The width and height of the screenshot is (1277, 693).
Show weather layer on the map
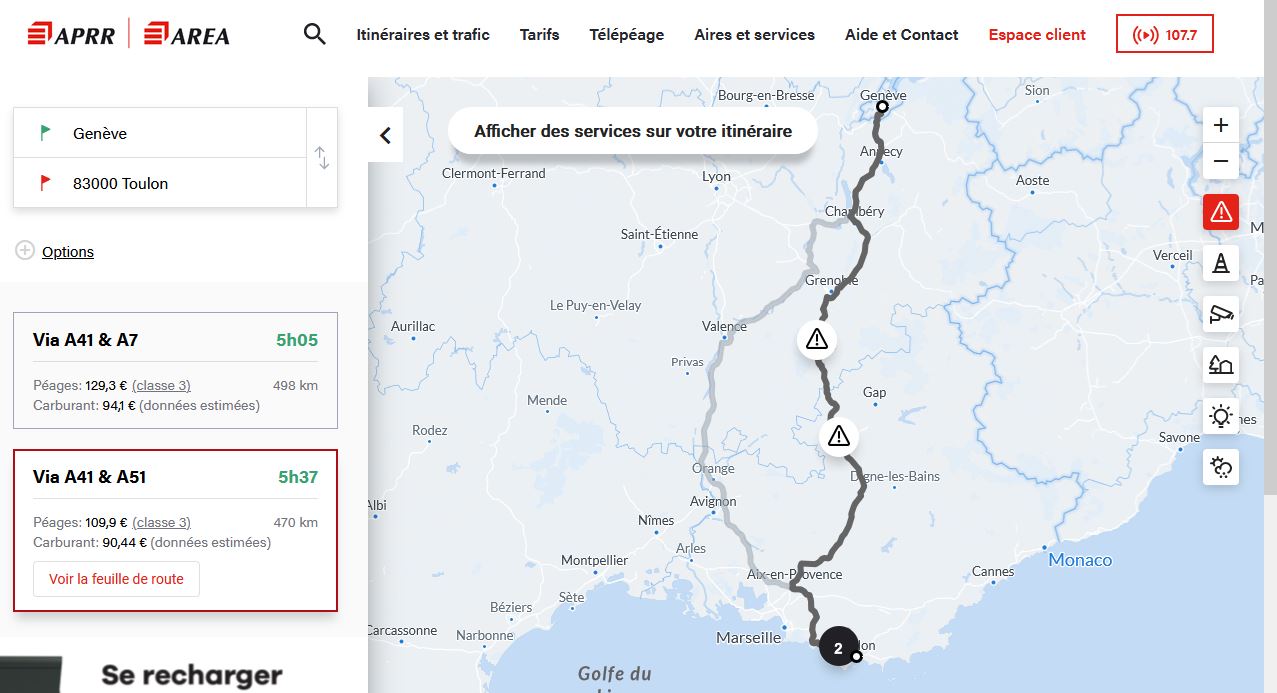(1220, 467)
